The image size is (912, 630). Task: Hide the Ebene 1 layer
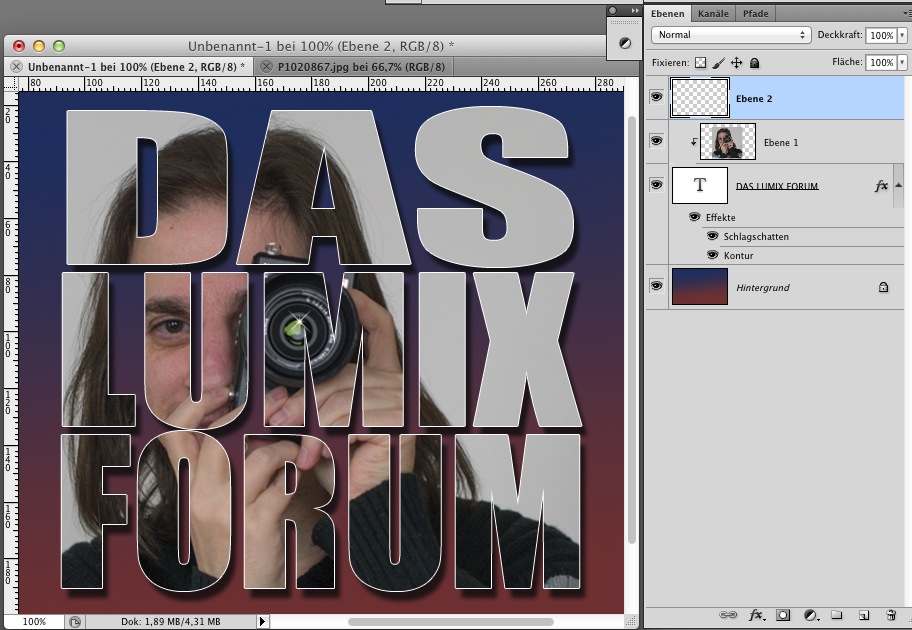click(x=656, y=140)
